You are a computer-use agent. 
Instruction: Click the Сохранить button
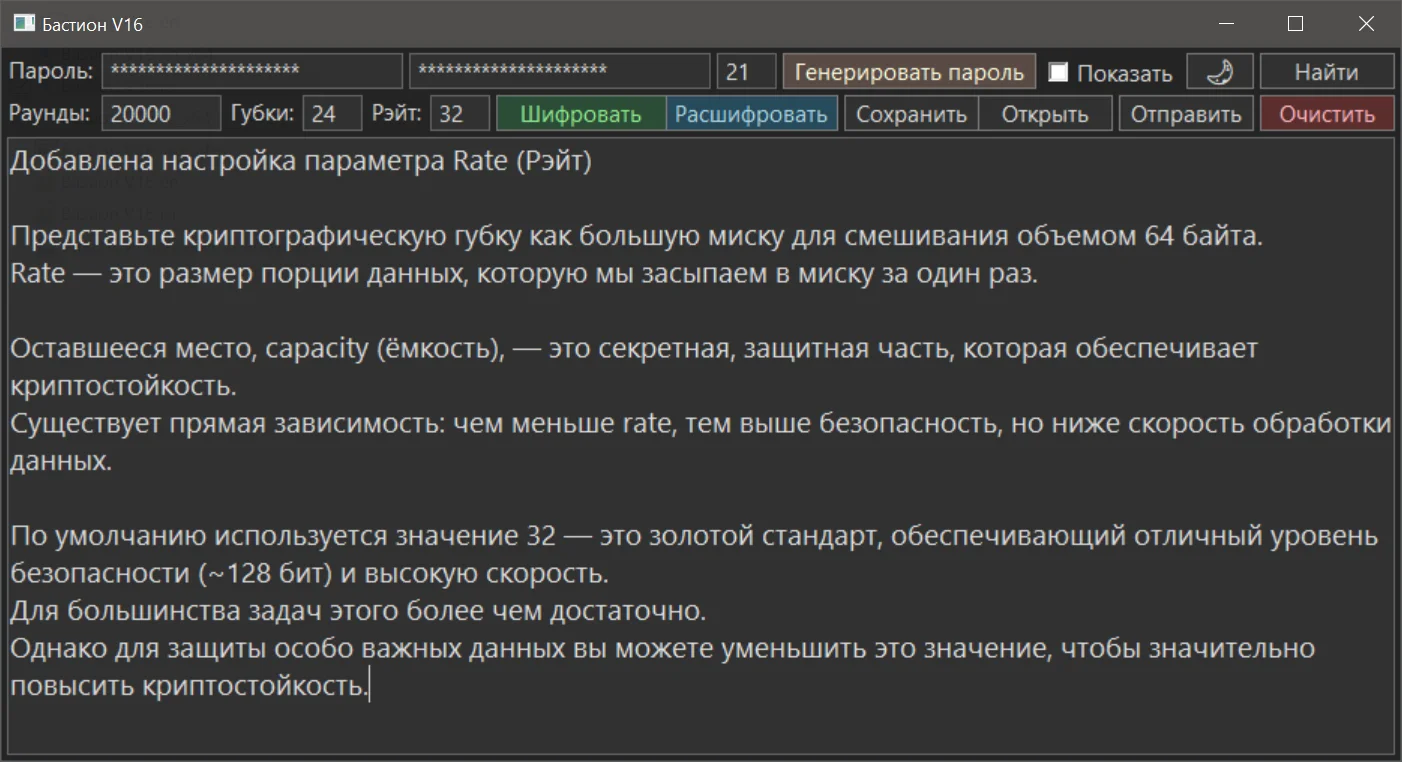(912, 113)
